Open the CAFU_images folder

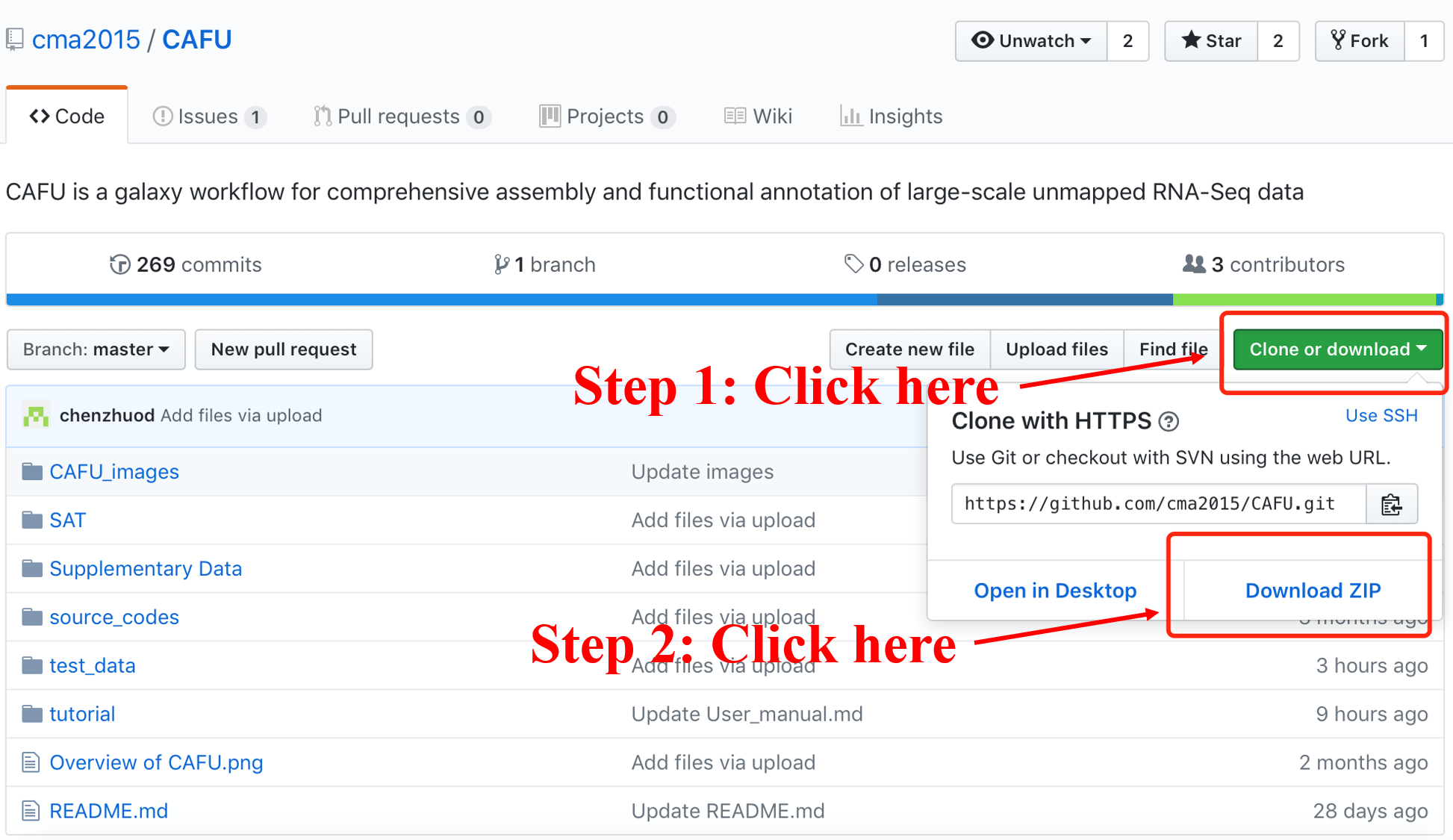click(x=114, y=472)
